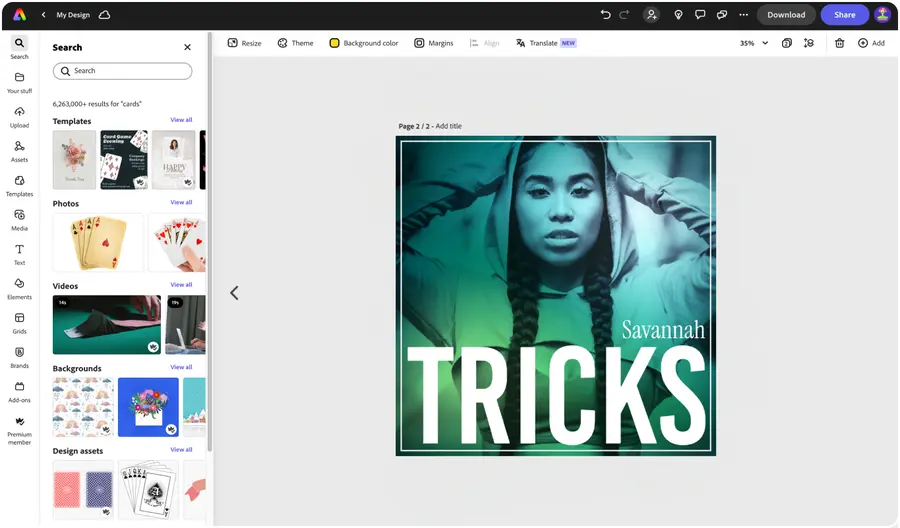
Task: Open the Media sidebar panel
Action: [20, 220]
